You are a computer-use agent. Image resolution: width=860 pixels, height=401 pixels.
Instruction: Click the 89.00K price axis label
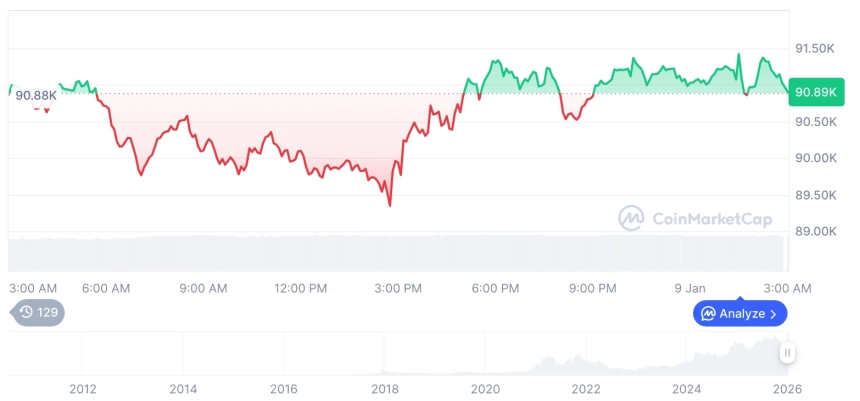pyautogui.click(x=814, y=231)
